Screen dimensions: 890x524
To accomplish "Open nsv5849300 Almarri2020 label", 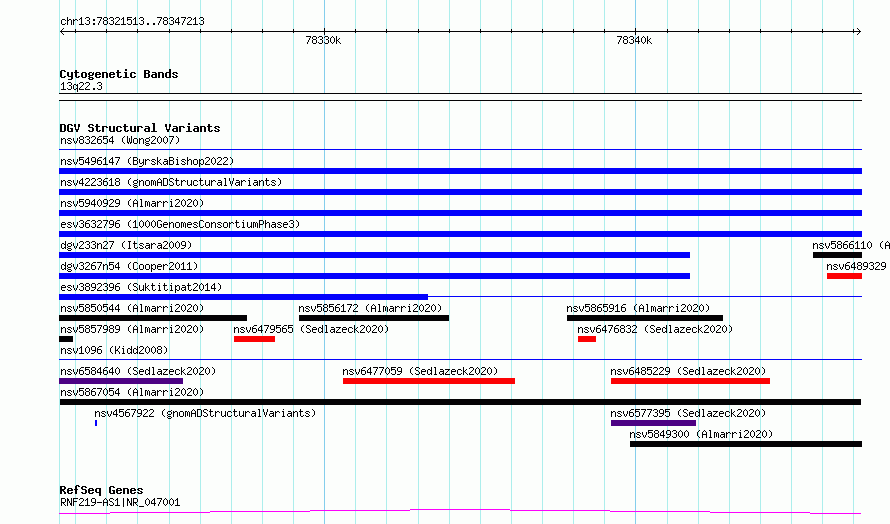I will pyautogui.click(x=701, y=434).
